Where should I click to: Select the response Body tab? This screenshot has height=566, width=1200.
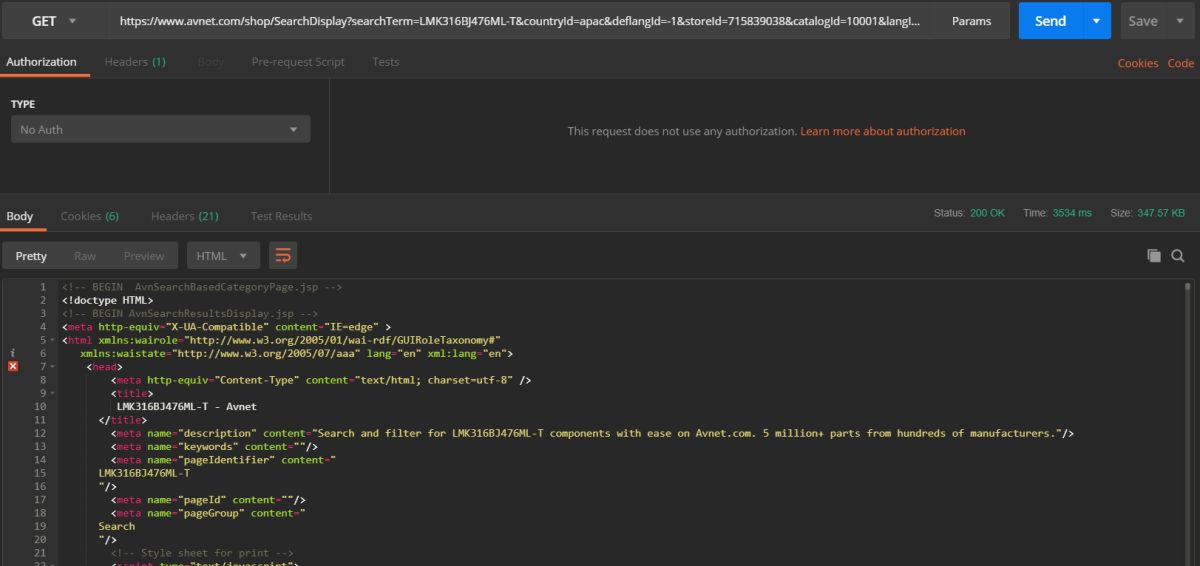(x=20, y=216)
